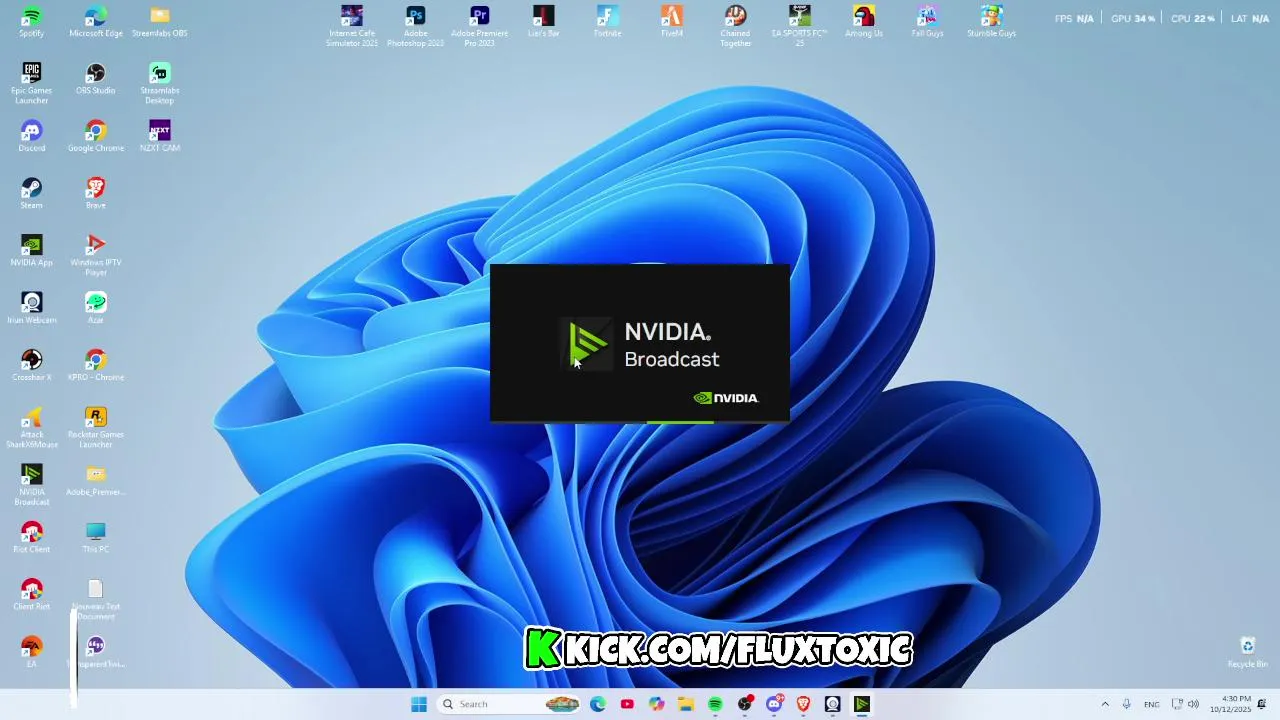Open the ENG language switcher

[x=1152, y=704]
